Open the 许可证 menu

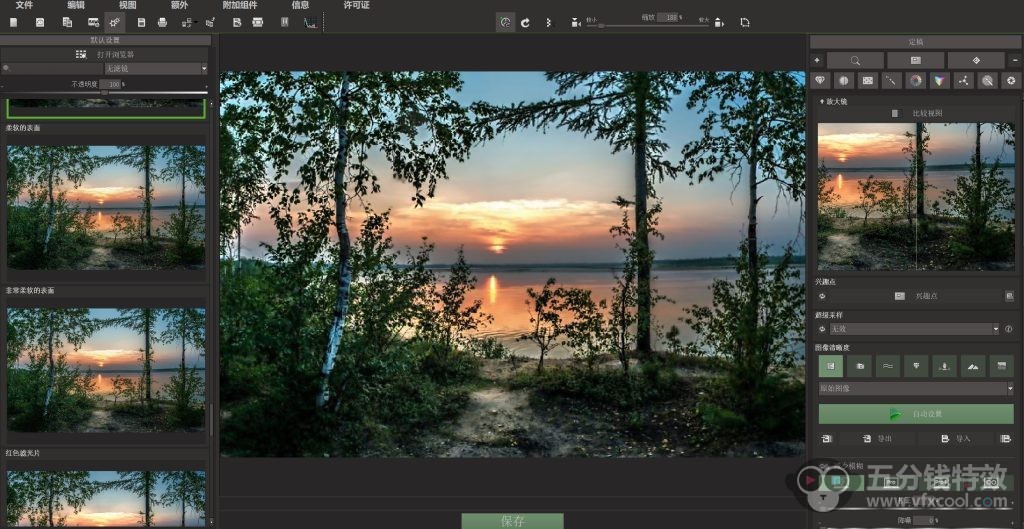357,5
